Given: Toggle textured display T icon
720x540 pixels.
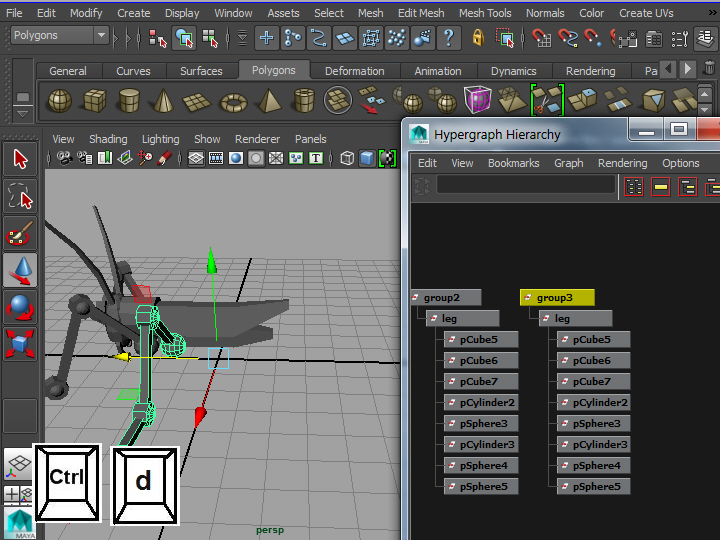Looking at the screenshot, I should click(x=316, y=159).
